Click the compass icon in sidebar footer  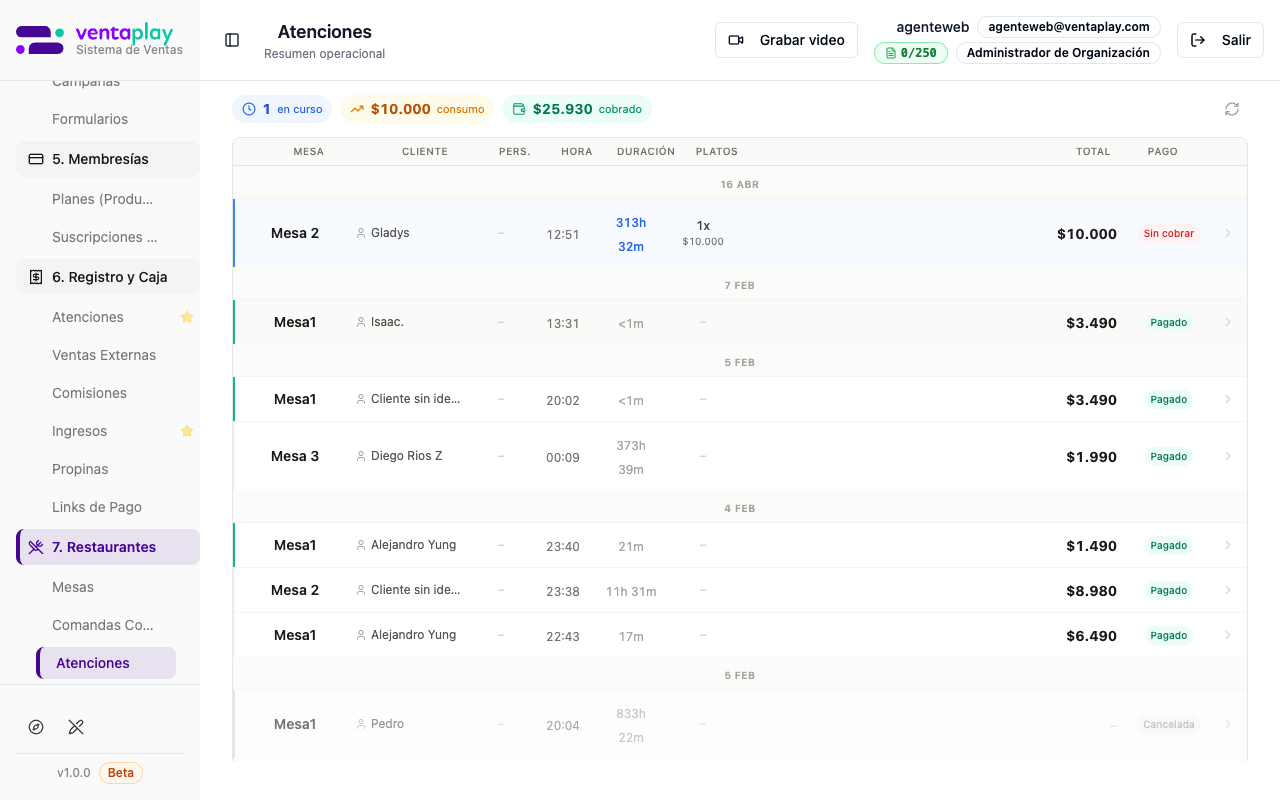point(36,727)
